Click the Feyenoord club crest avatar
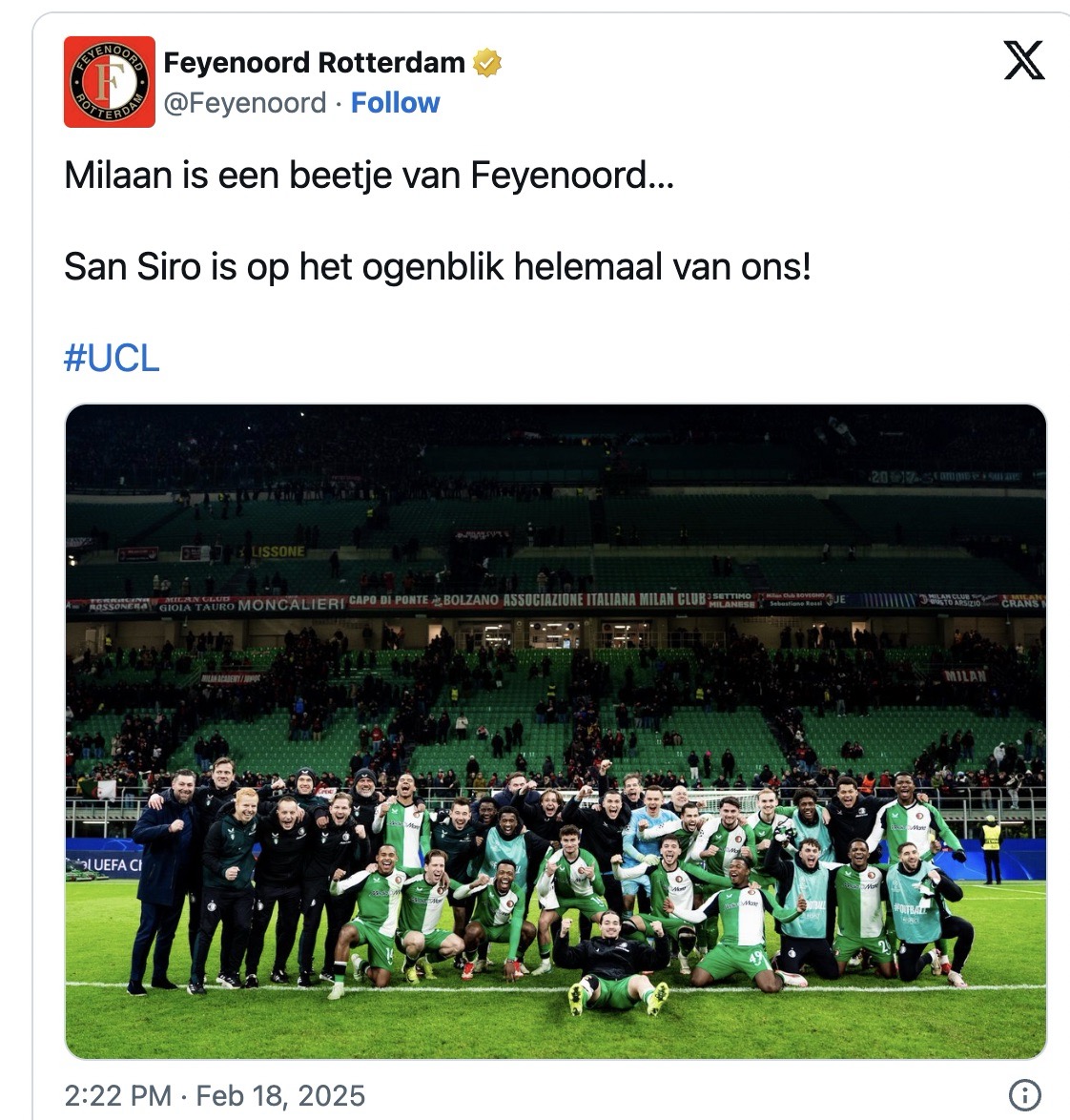The height and width of the screenshot is (1120, 1070). pos(109,82)
